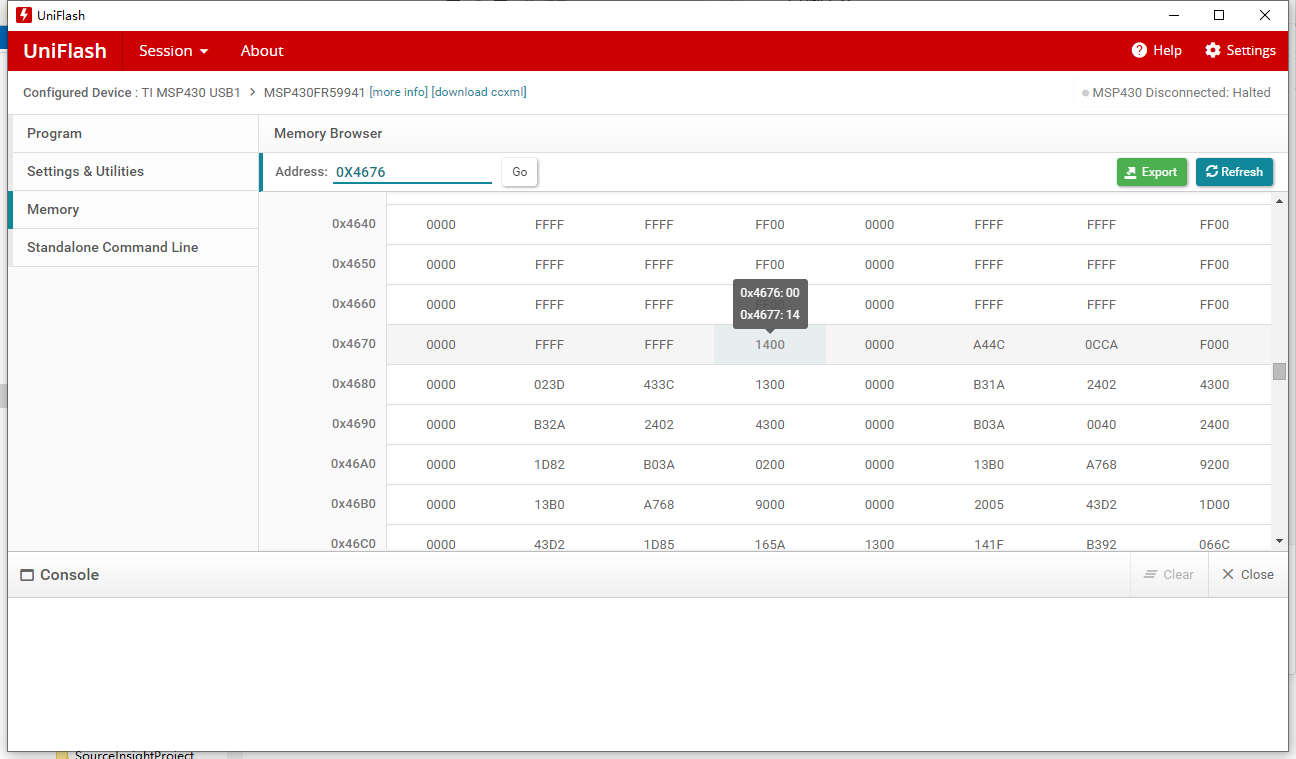
Task: Open the Settings & Utilities tab
Action: (x=133, y=172)
